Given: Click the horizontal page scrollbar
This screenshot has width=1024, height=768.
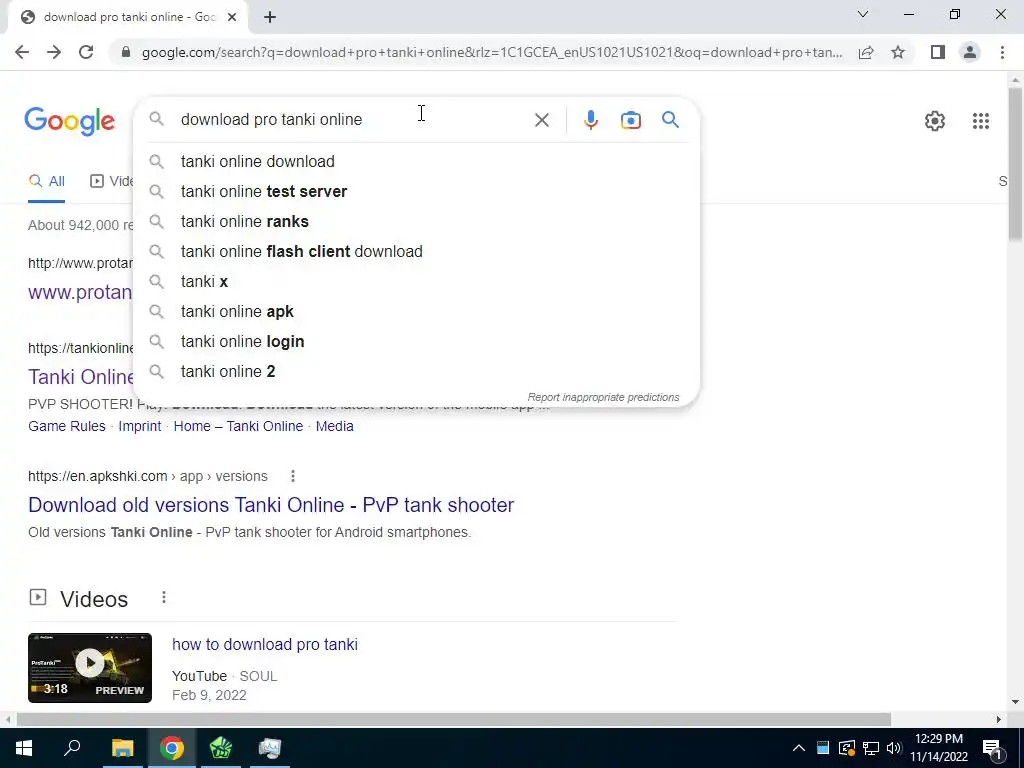Looking at the screenshot, I should pos(454,719).
